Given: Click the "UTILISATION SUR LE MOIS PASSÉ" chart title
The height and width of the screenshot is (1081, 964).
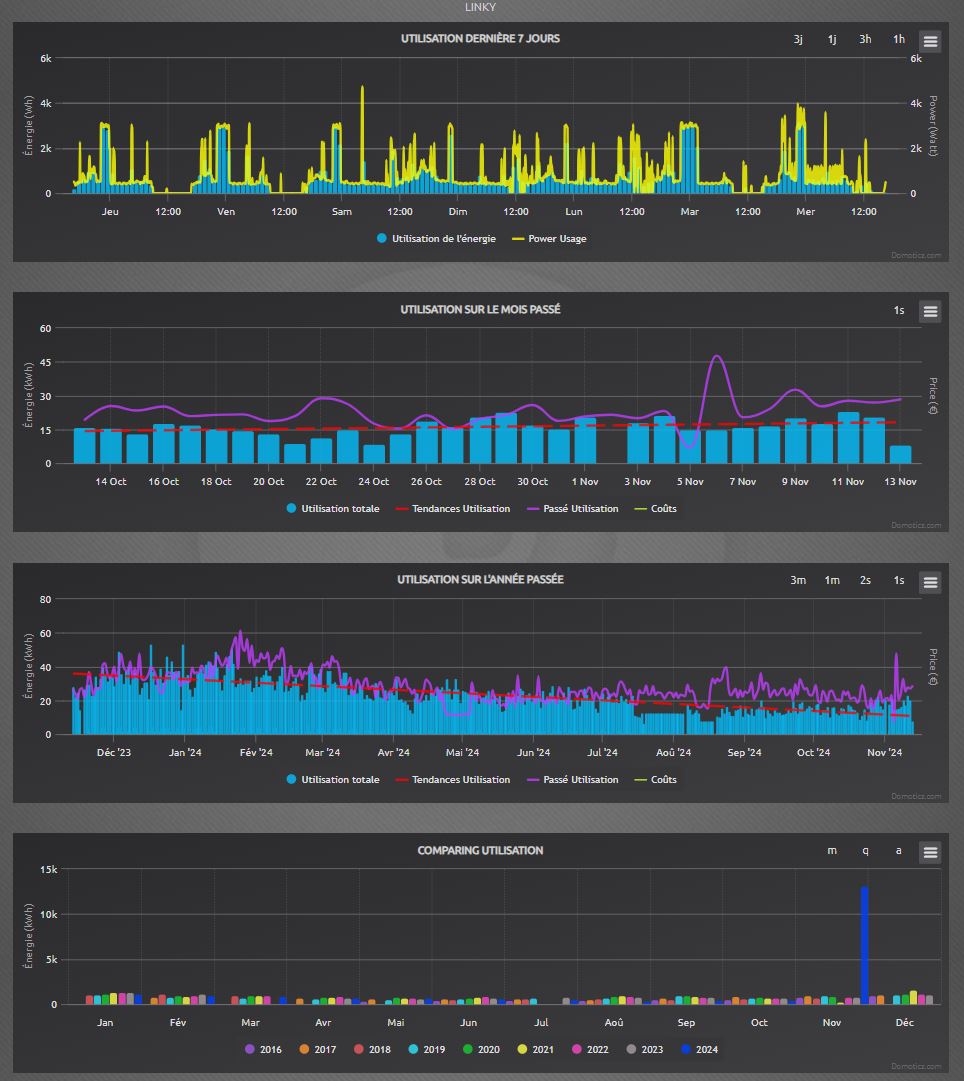Looking at the screenshot, I should coord(481,310).
